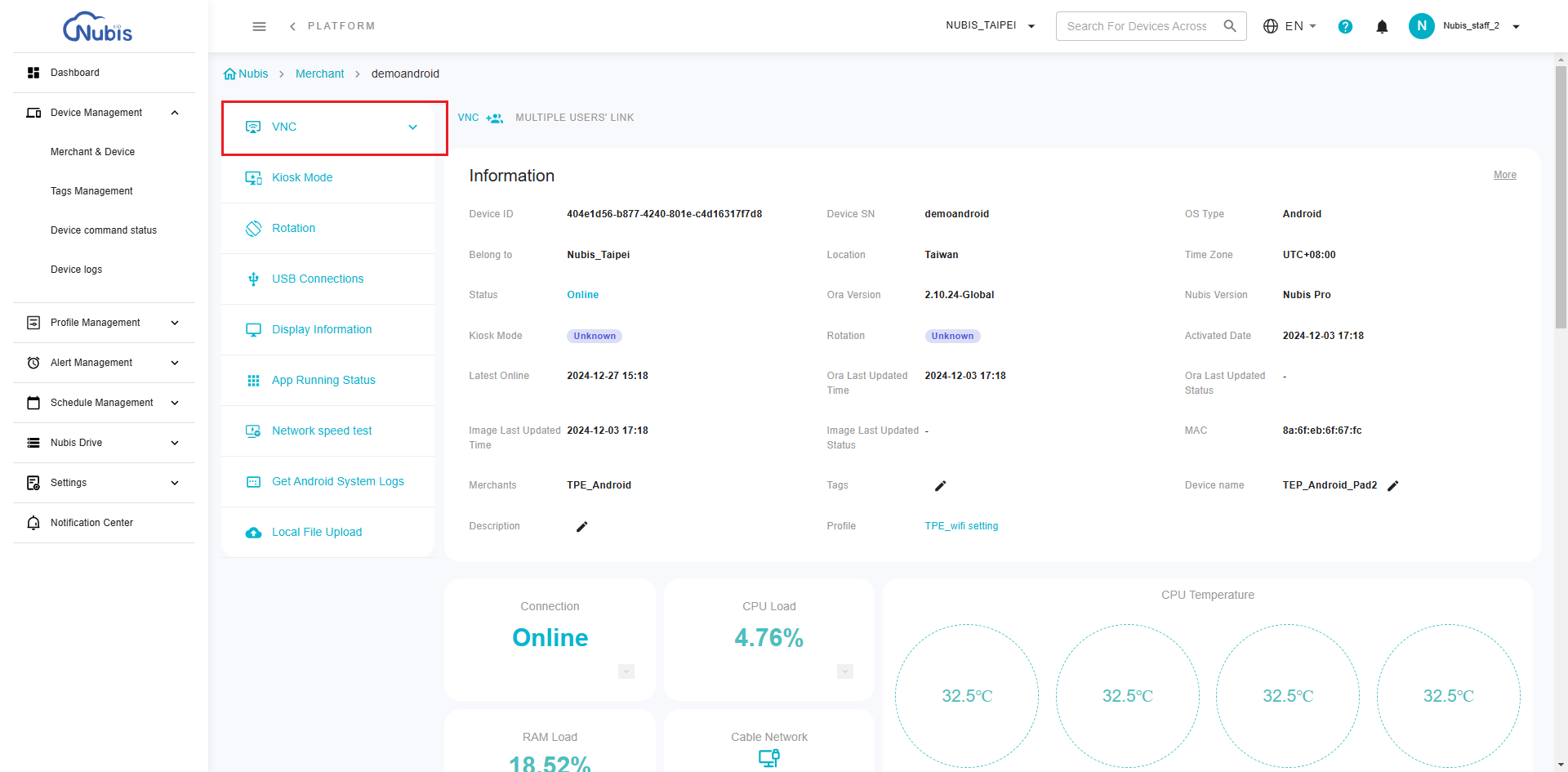The height and width of the screenshot is (772, 1568).
Task: Open Device logs page
Action: [x=76, y=270]
